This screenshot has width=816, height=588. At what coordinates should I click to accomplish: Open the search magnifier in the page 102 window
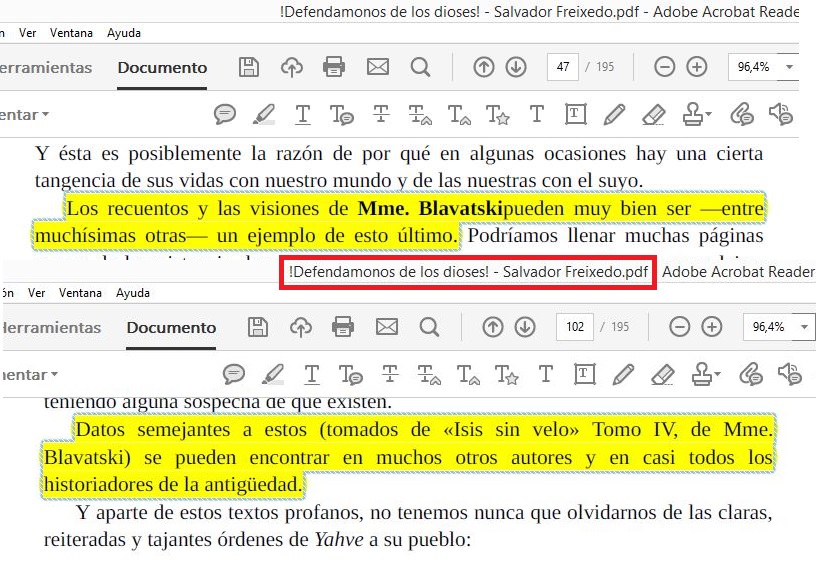(429, 327)
